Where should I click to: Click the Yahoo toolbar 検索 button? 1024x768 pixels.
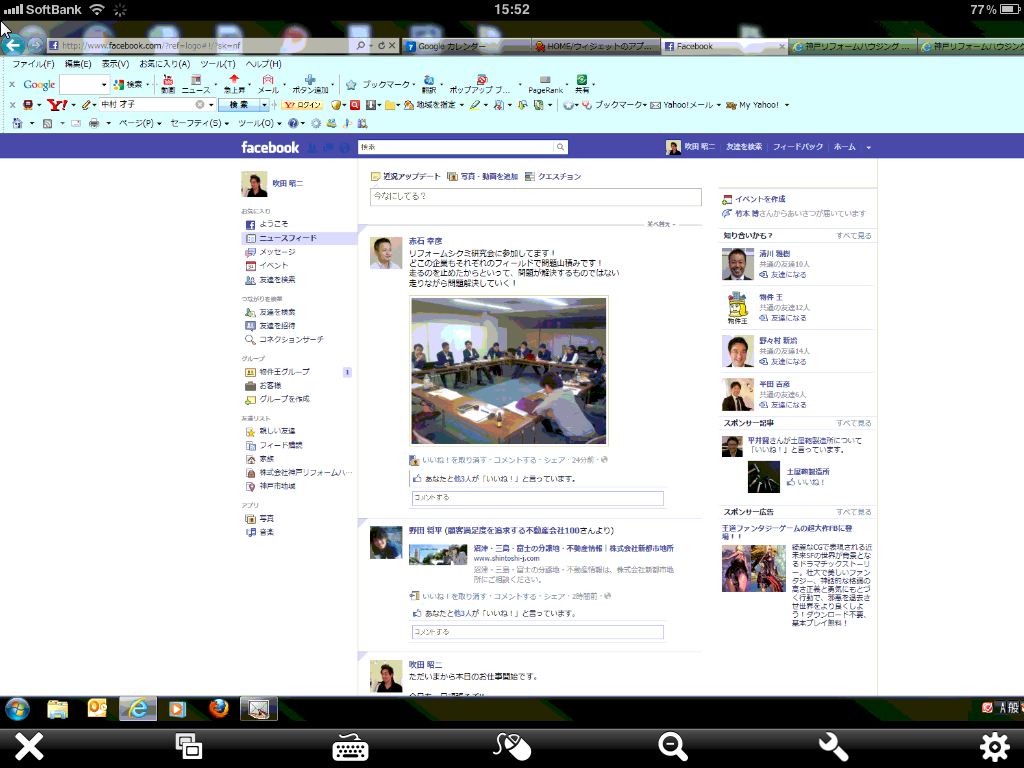click(x=239, y=104)
